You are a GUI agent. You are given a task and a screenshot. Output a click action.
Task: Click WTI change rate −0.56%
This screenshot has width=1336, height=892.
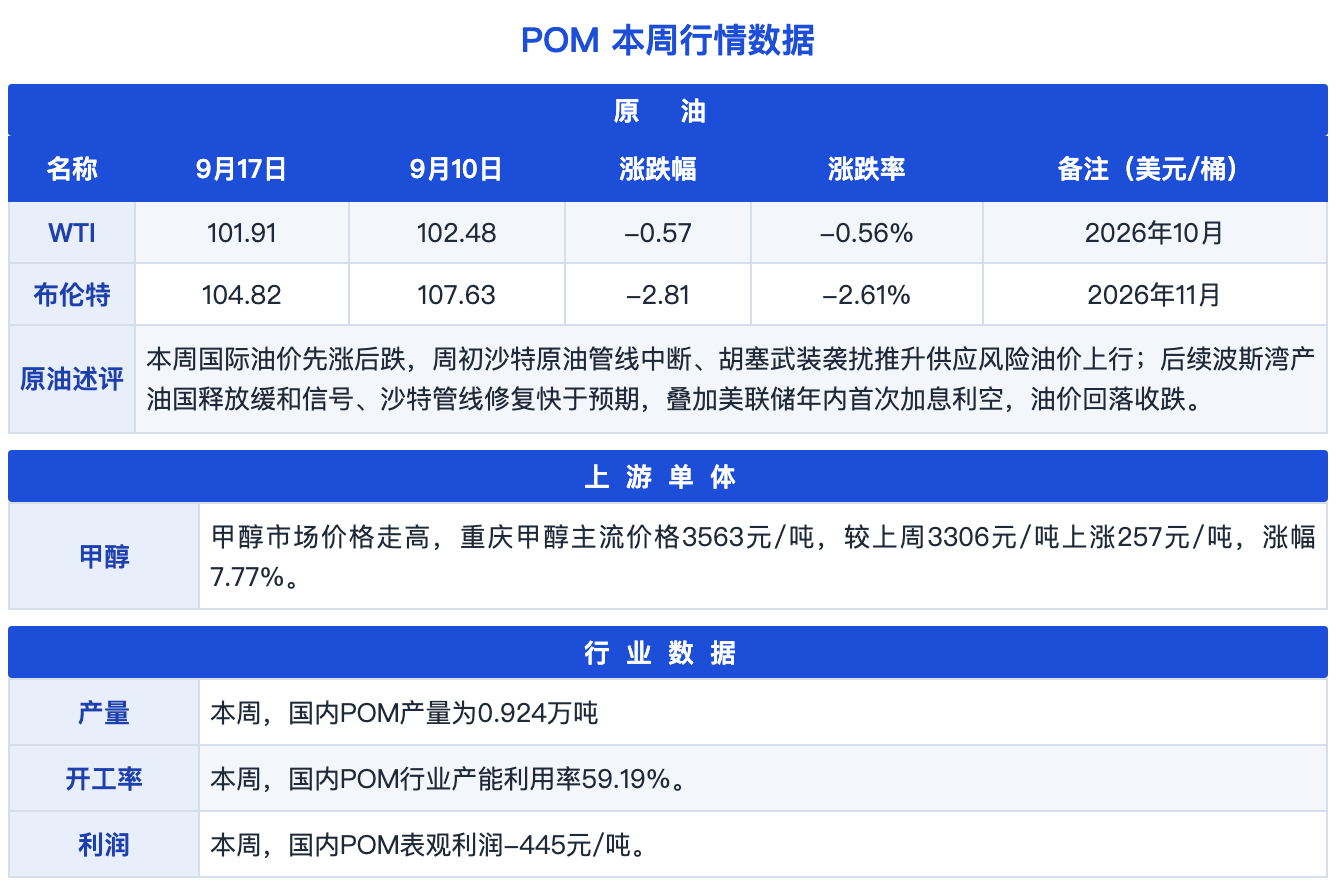(866, 233)
